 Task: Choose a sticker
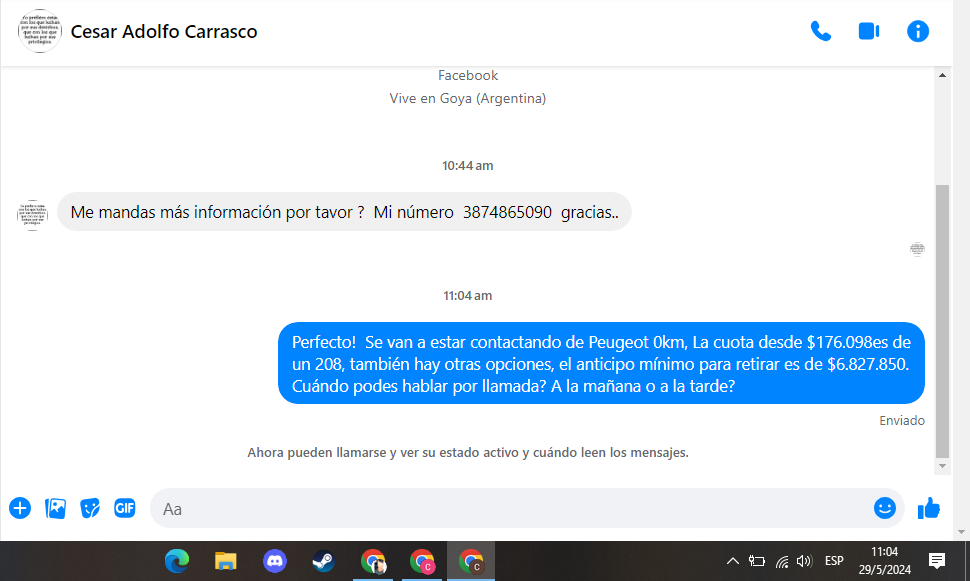pos(90,508)
